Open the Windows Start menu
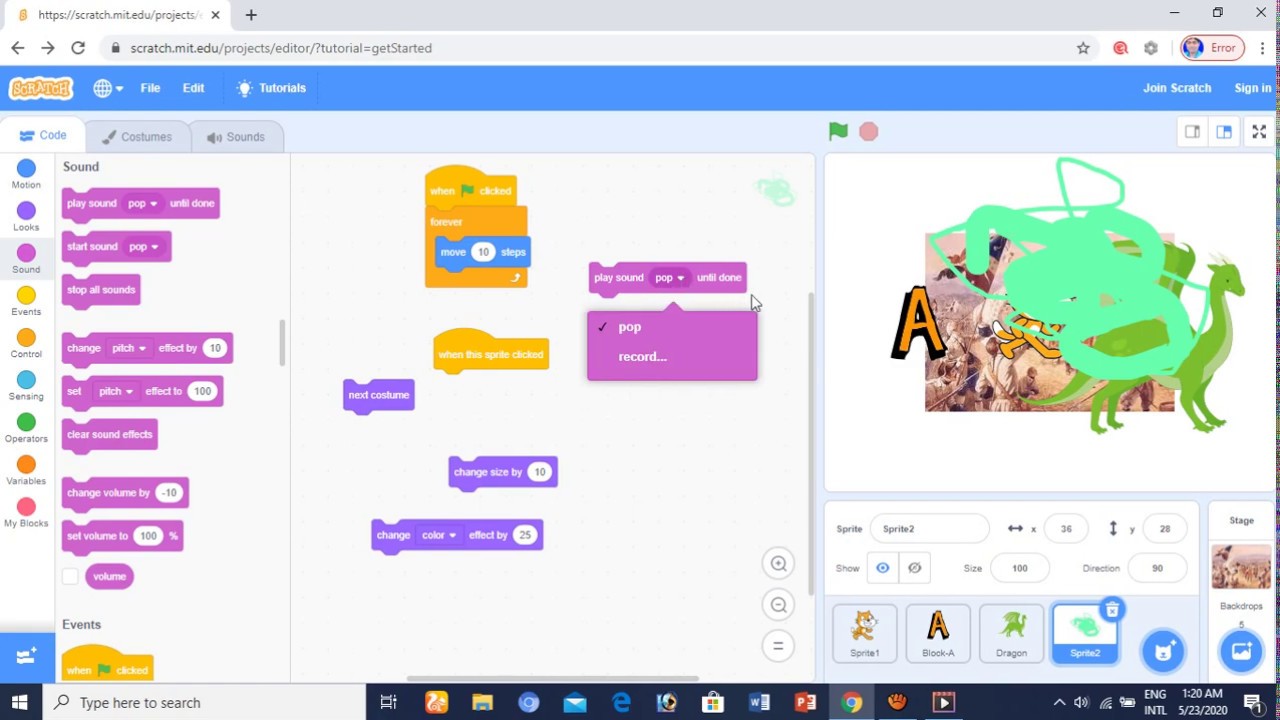Screen dimensions: 1280x720 (x=20, y=702)
